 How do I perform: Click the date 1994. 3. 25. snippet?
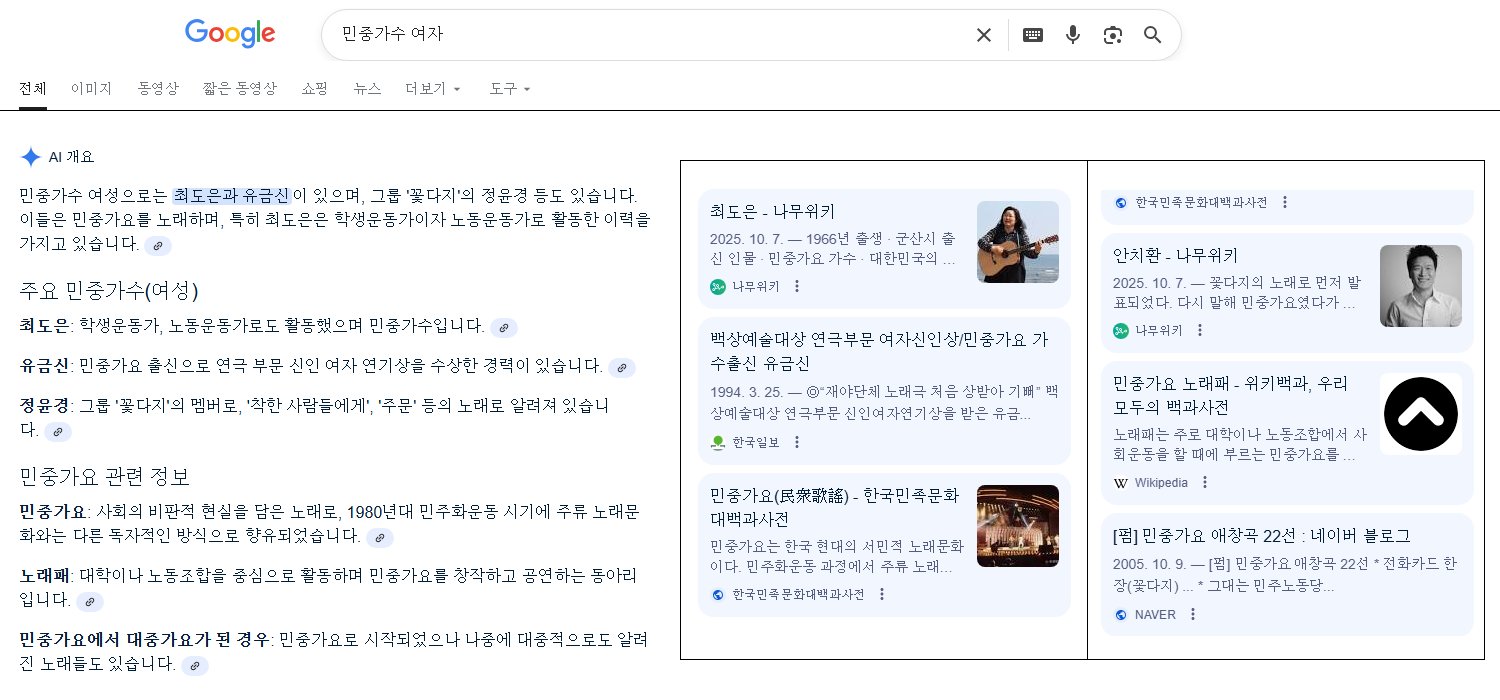[749, 391]
